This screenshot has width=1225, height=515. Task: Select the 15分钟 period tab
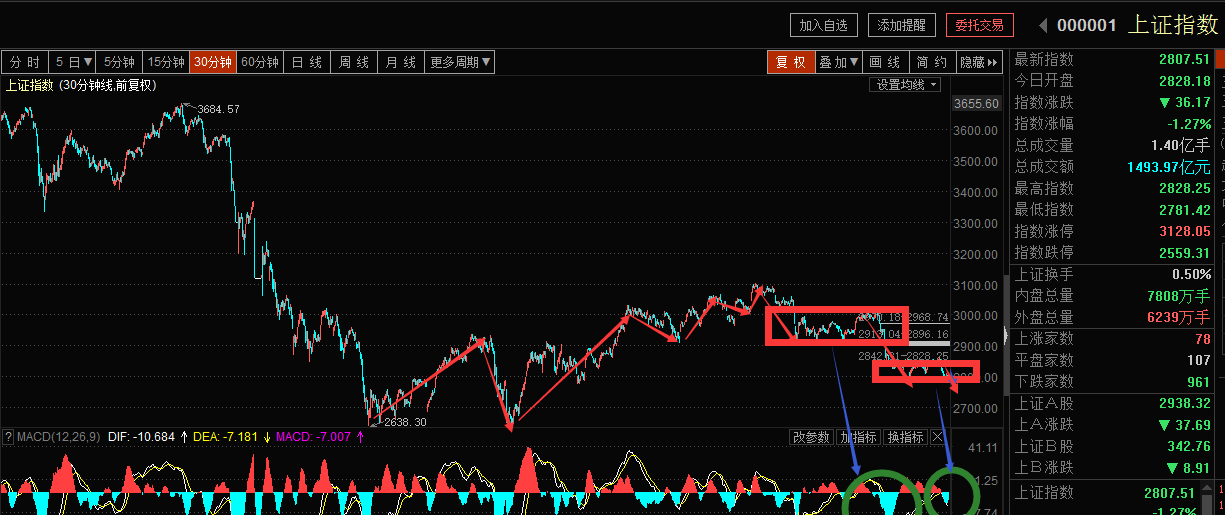click(x=166, y=62)
